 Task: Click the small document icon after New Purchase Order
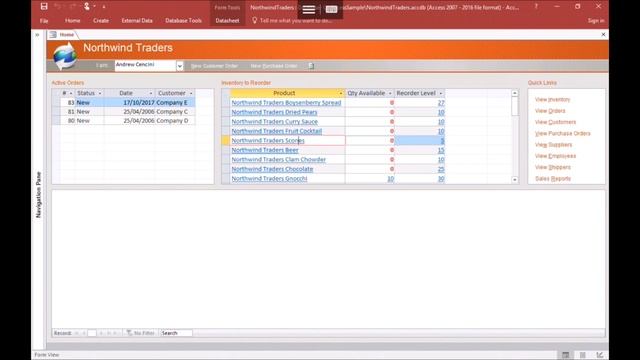pos(311,66)
